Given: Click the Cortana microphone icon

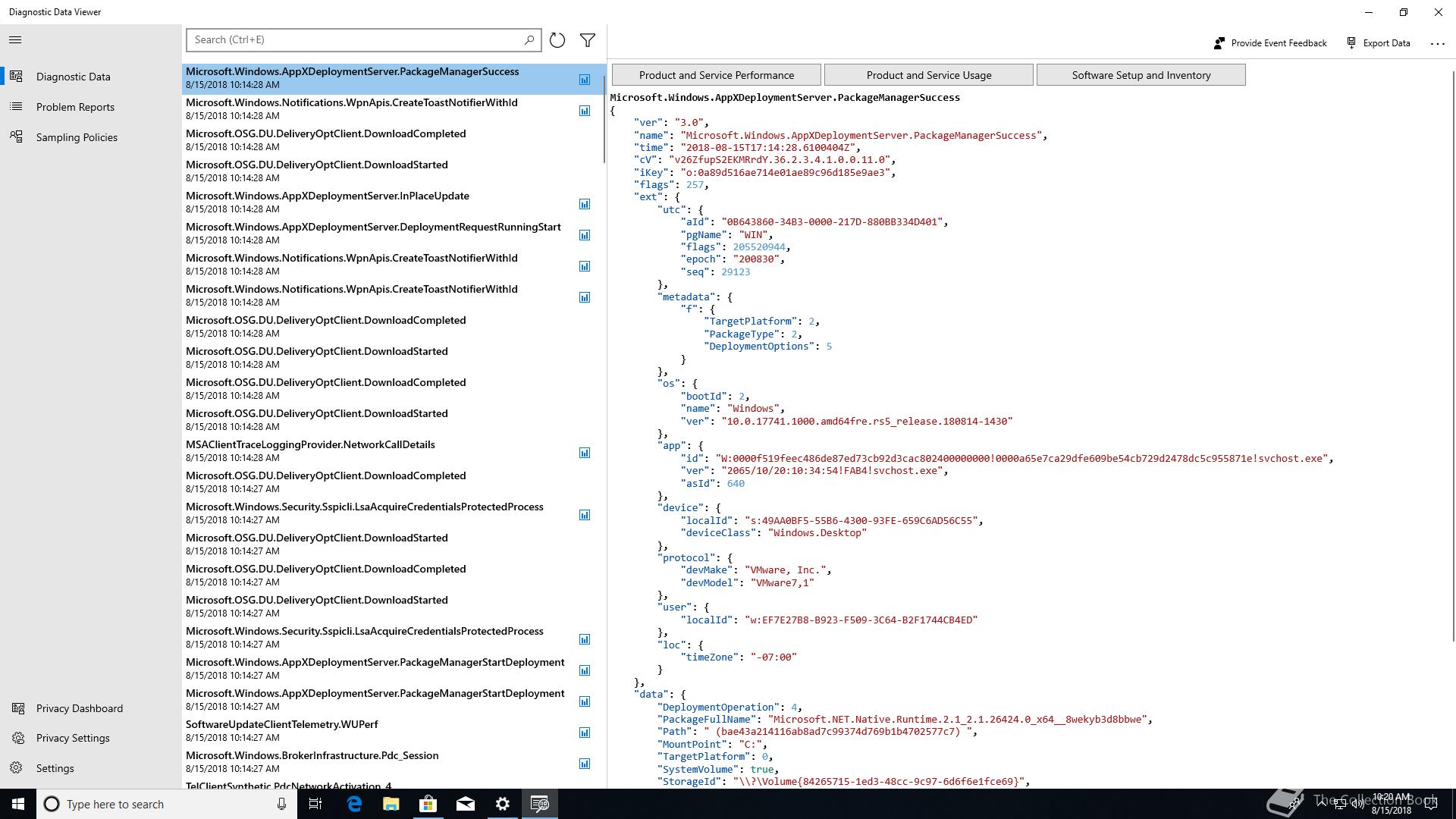Looking at the screenshot, I should pos(281,804).
